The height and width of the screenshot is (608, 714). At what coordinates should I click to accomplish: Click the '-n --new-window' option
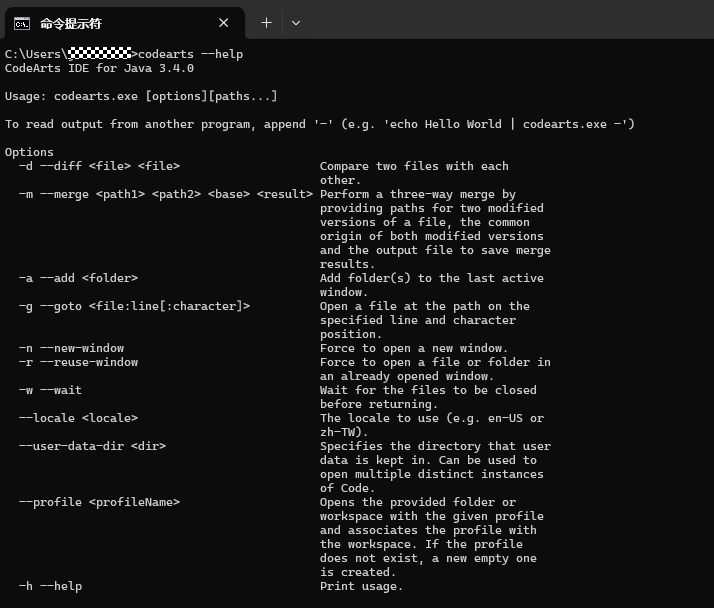(x=71, y=348)
